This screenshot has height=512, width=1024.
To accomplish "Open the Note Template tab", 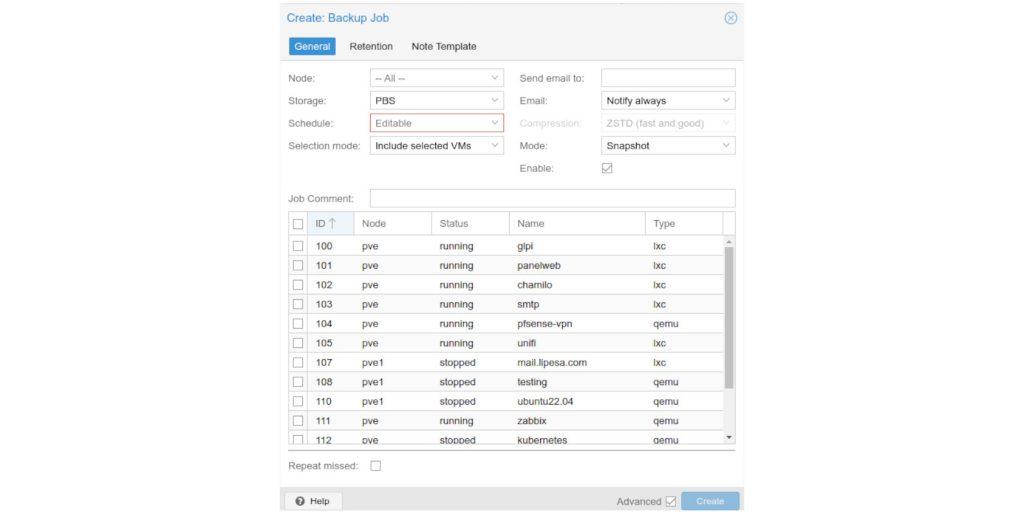I will 444,46.
